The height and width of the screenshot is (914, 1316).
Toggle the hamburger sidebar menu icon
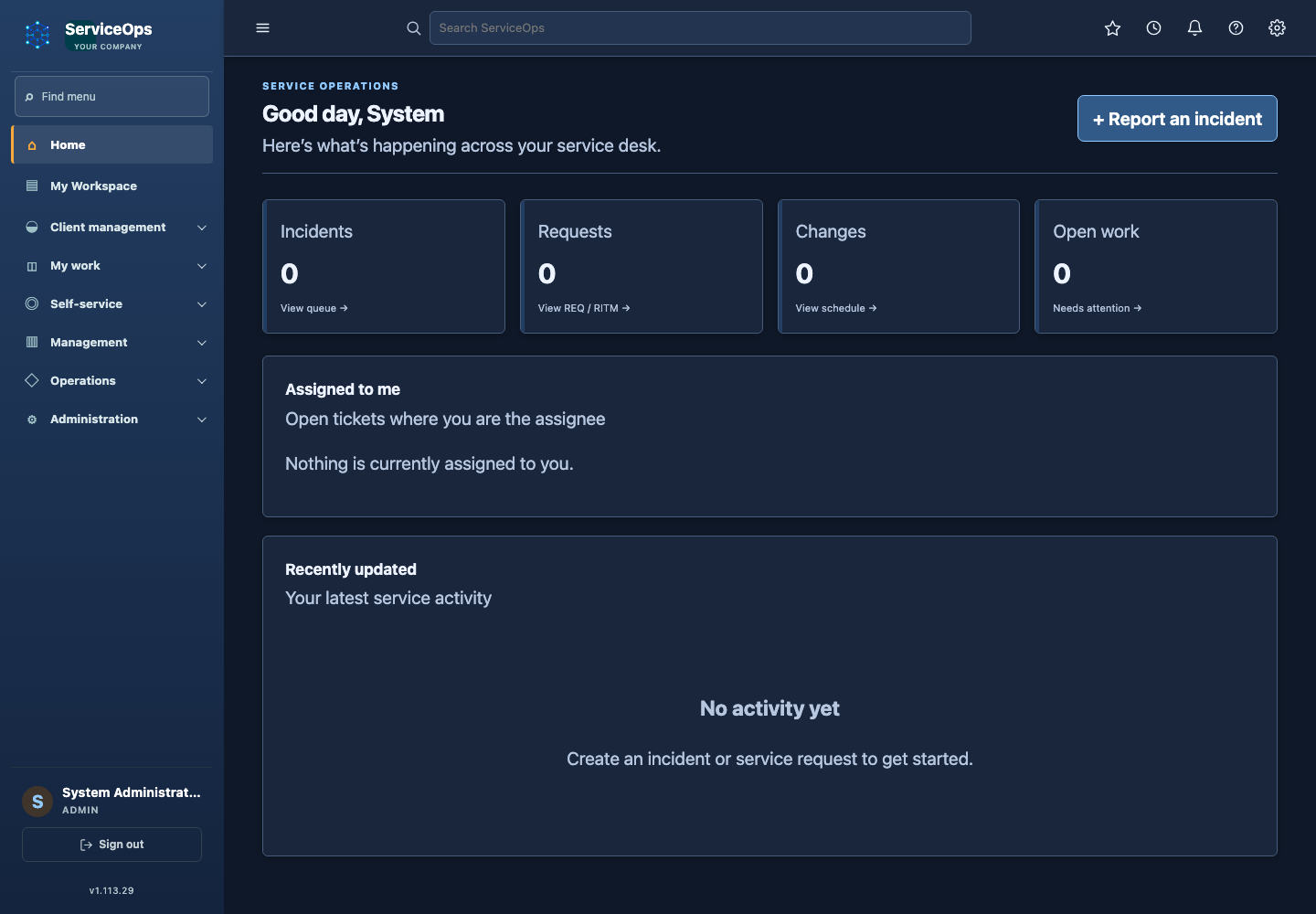click(x=263, y=28)
